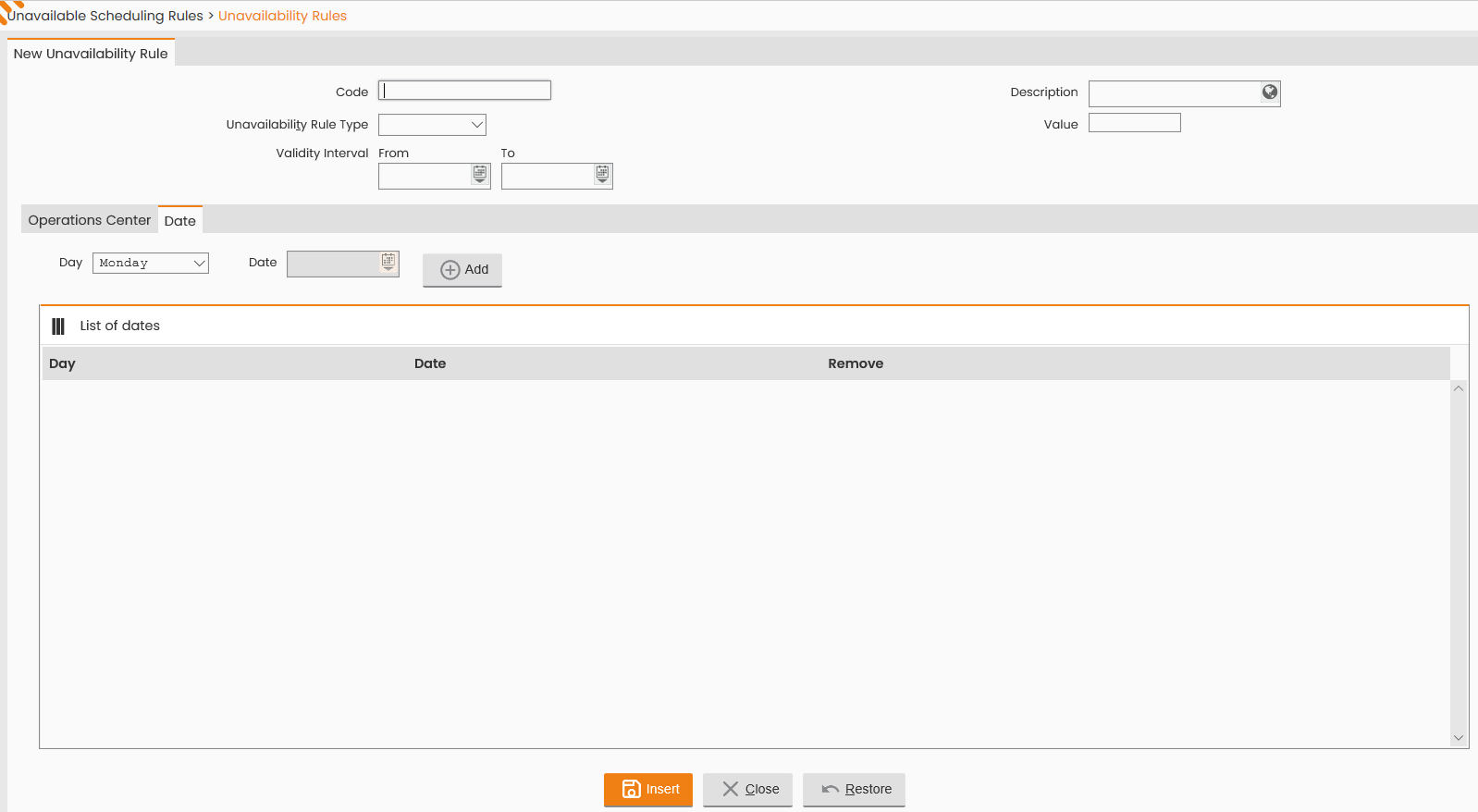Open the Day dropdown showing Monday
This screenshot has width=1478, height=812.
click(x=151, y=264)
